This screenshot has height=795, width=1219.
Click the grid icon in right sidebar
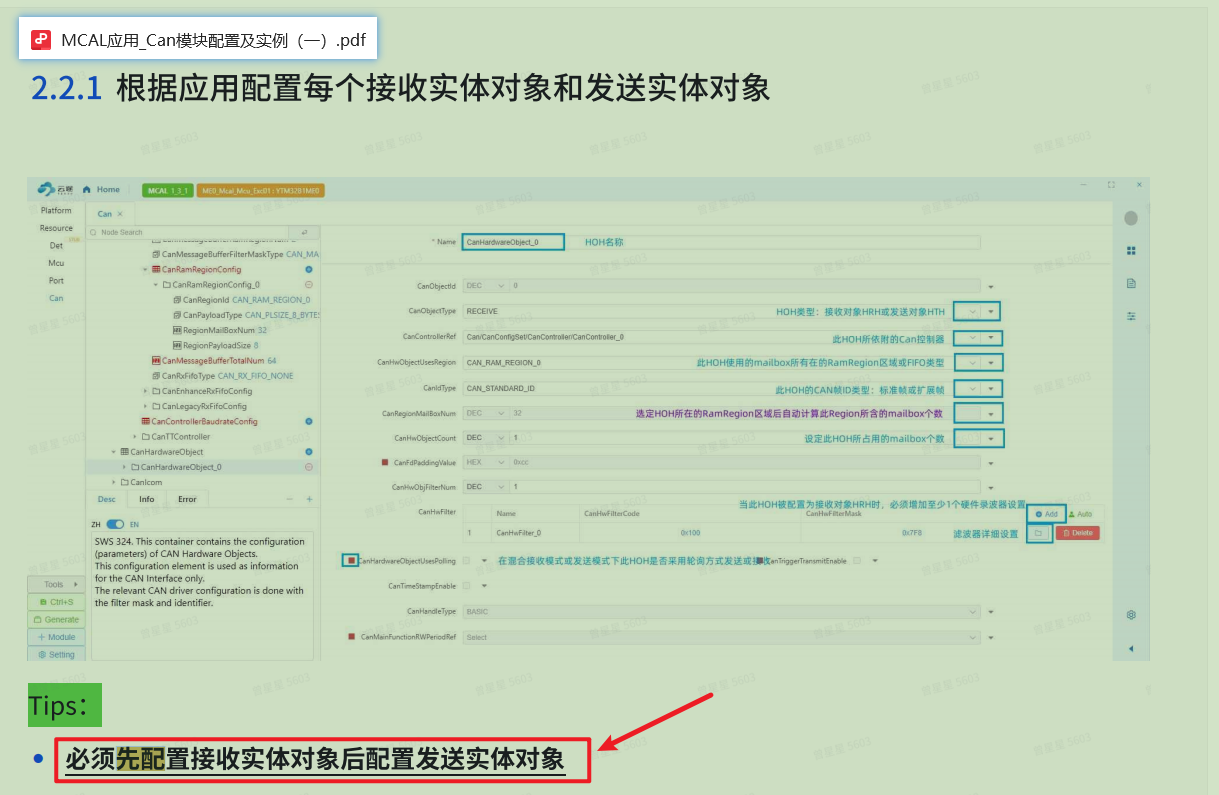tap(1131, 251)
